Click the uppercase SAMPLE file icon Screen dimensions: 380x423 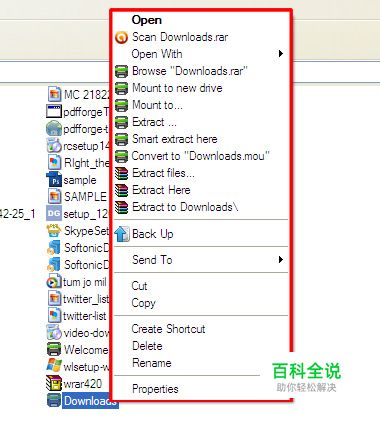pos(54,197)
